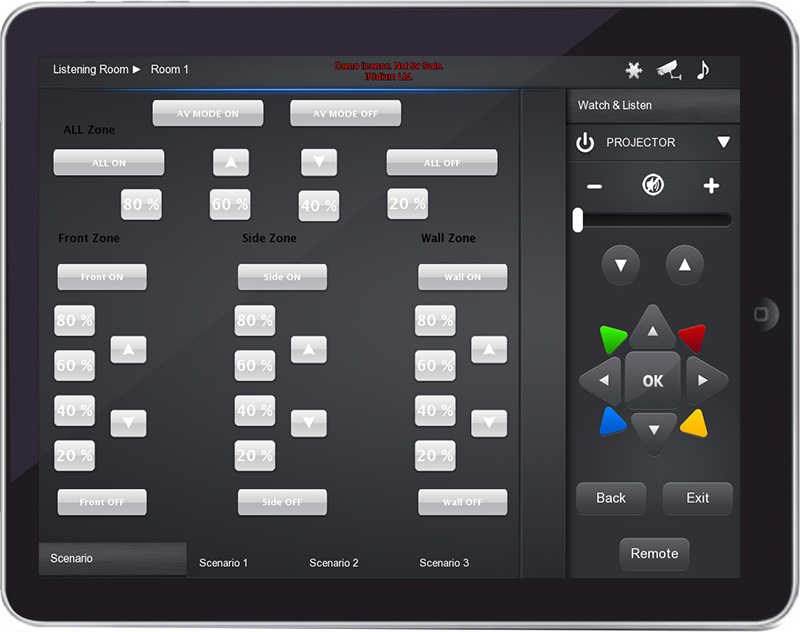Screen dimensions: 800x632
Task: Turn AV MODE ON
Action: tap(208, 113)
